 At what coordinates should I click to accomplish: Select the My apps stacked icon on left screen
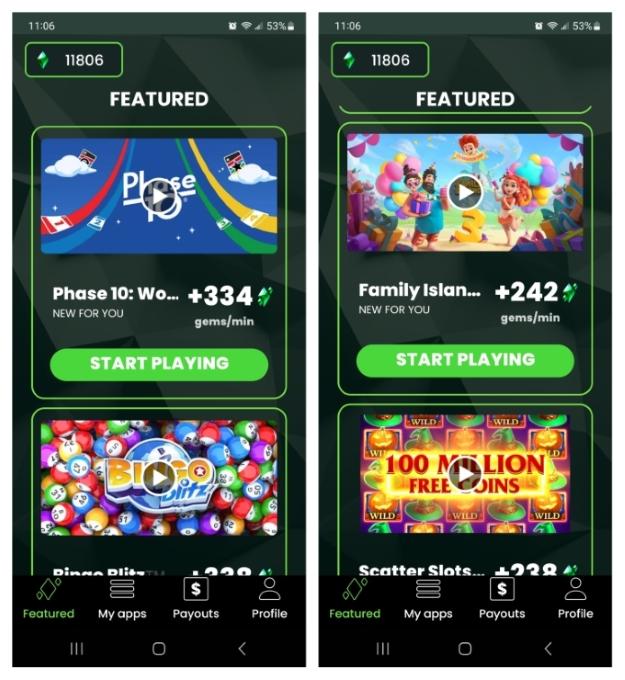click(122, 588)
